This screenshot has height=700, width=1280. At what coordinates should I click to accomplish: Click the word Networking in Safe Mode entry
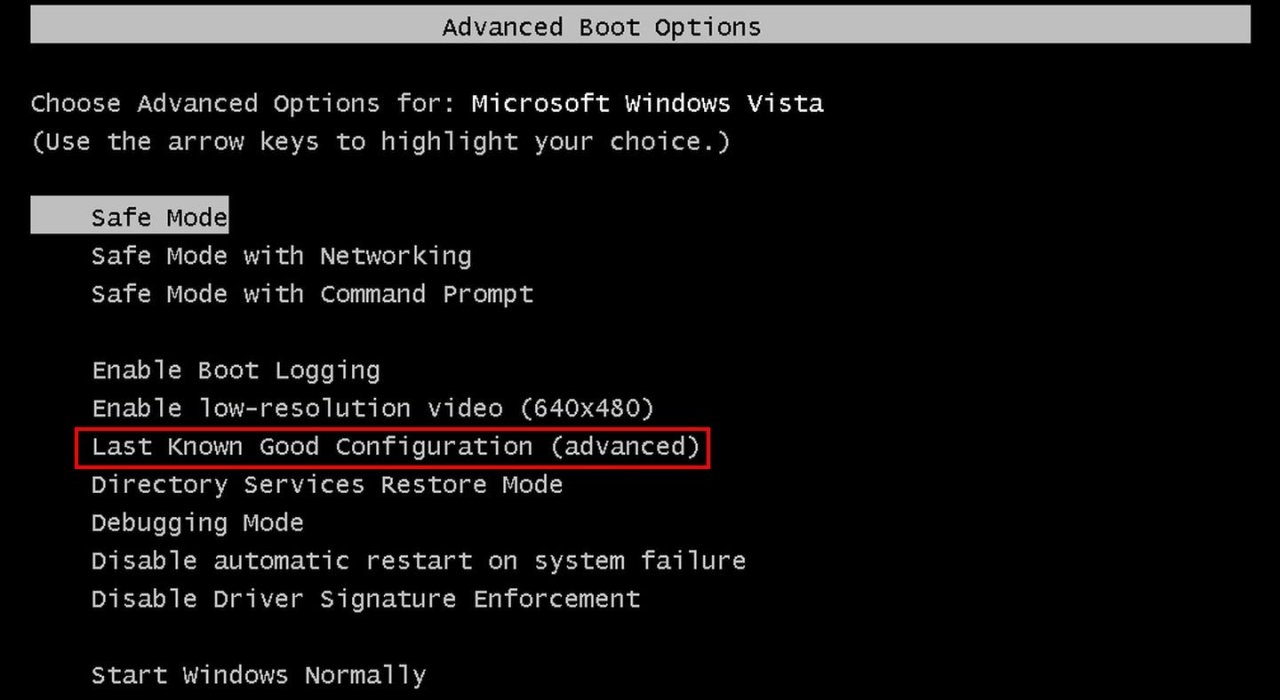395,256
